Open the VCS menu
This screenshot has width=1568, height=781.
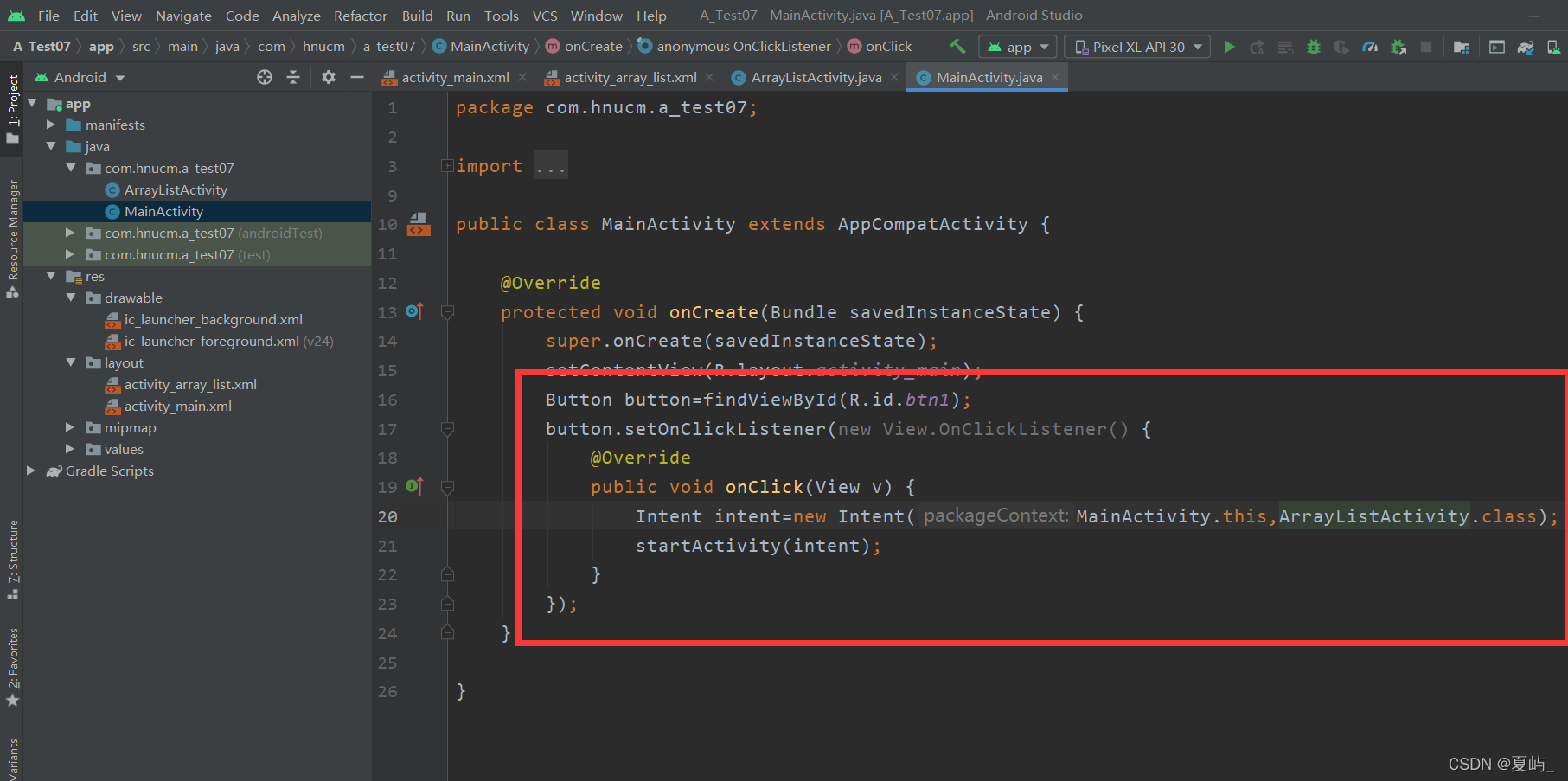(545, 16)
